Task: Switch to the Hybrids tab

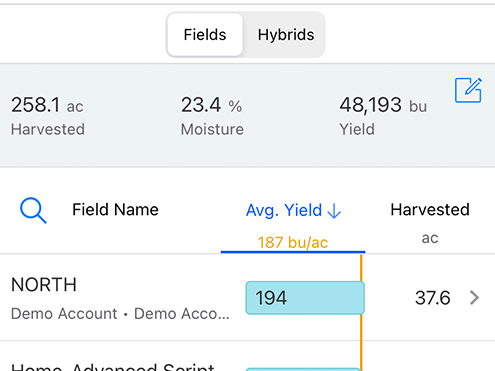Action: click(286, 35)
